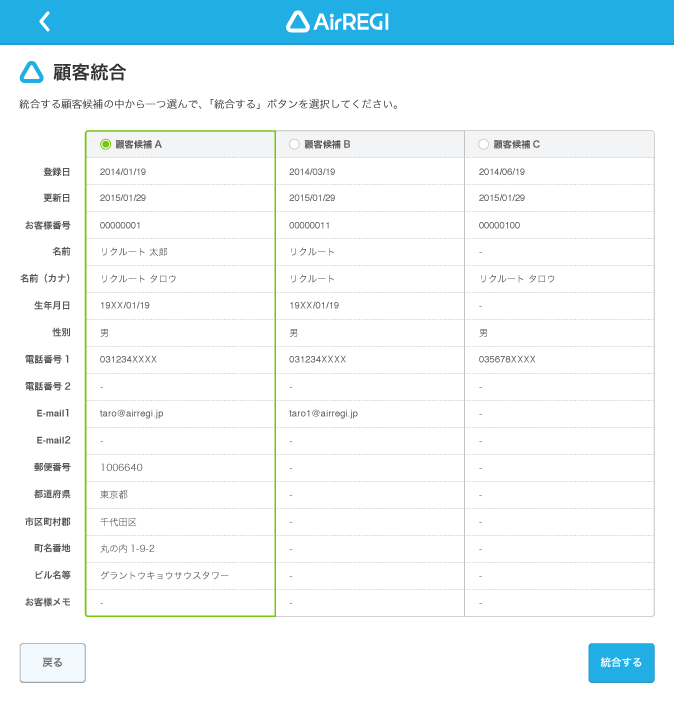Screen dimensions: 674x709
Task: Tap the back chevron in header
Action: pyautogui.click(x=44, y=22)
